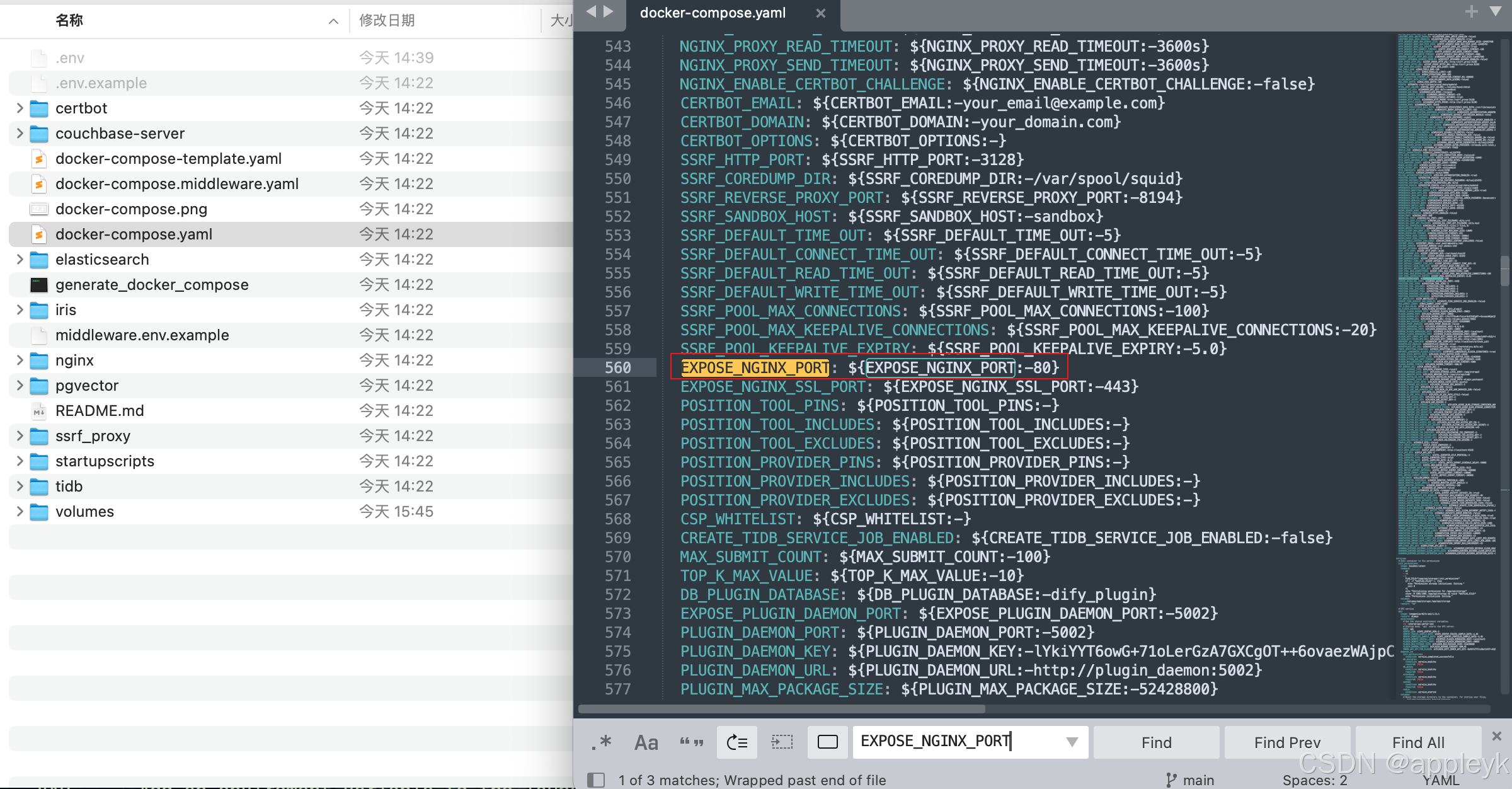Toggle case sensitive search option
Viewport: 1512px width, 789px height.
click(x=646, y=742)
